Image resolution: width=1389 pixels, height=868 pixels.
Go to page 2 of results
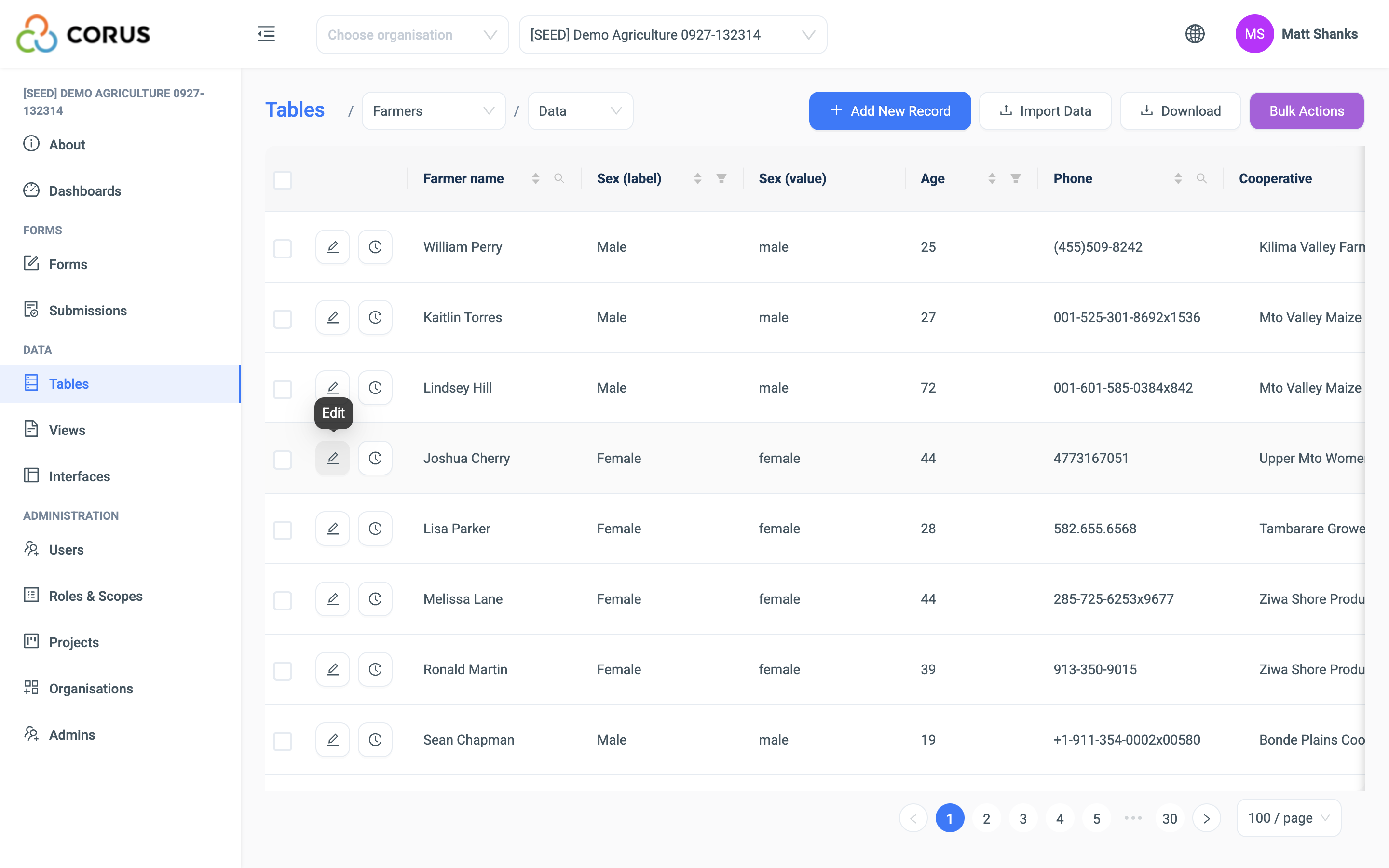[x=986, y=818]
